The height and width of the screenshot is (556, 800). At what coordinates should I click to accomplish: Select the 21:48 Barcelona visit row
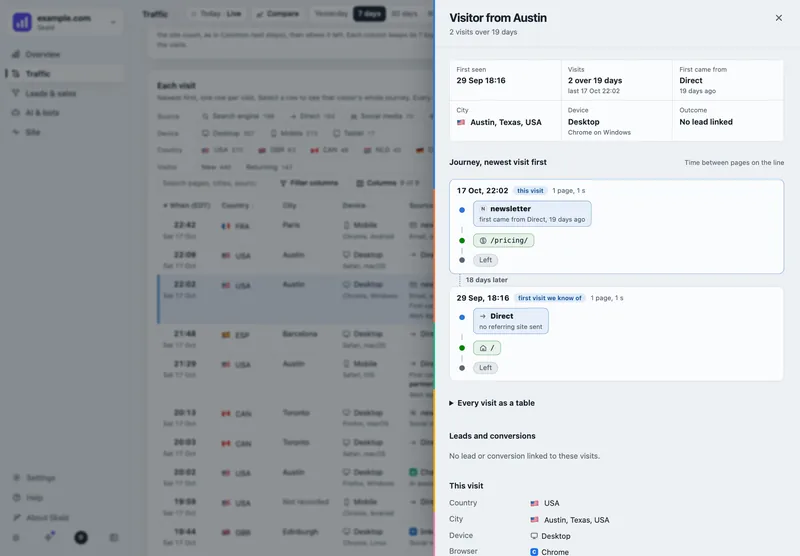pos(296,339)
